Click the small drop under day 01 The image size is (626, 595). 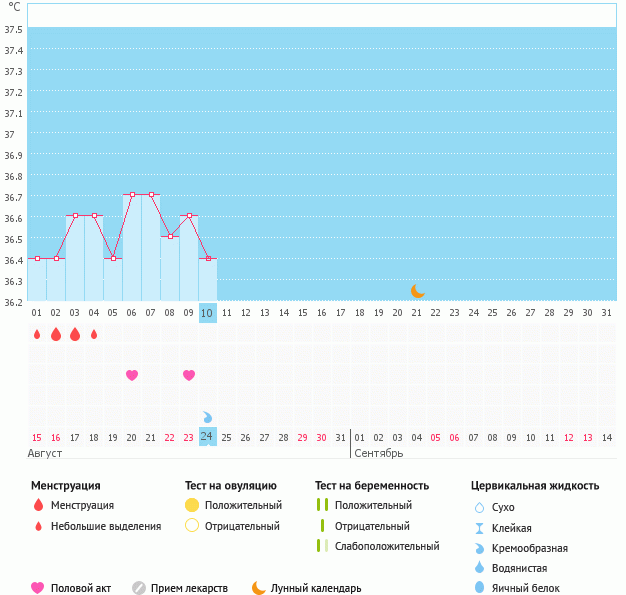(x=37, y=334)
